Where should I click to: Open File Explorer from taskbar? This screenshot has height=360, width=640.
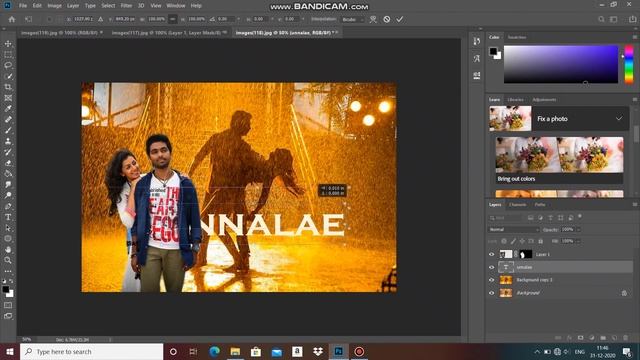point(235,351)
